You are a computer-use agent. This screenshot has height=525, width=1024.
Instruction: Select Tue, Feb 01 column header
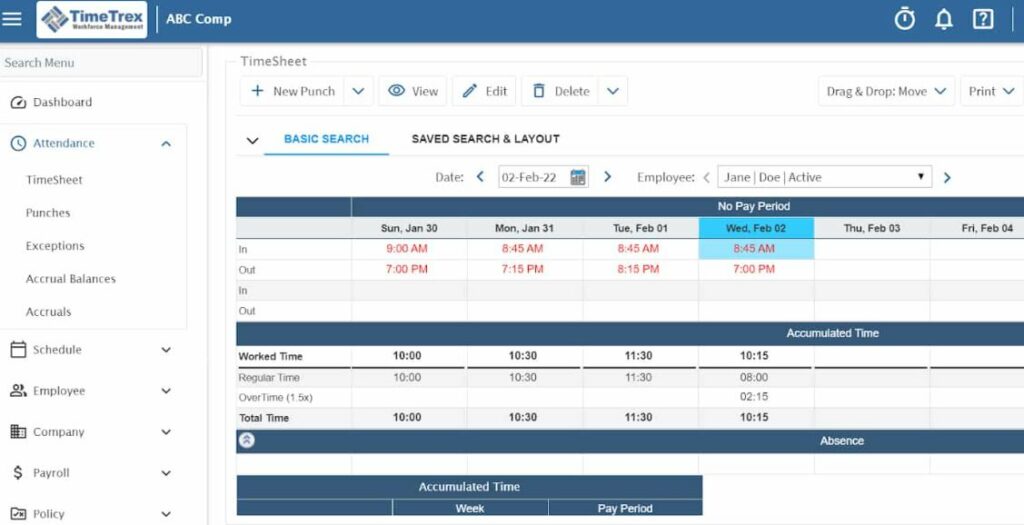click(x=641, y=228)
